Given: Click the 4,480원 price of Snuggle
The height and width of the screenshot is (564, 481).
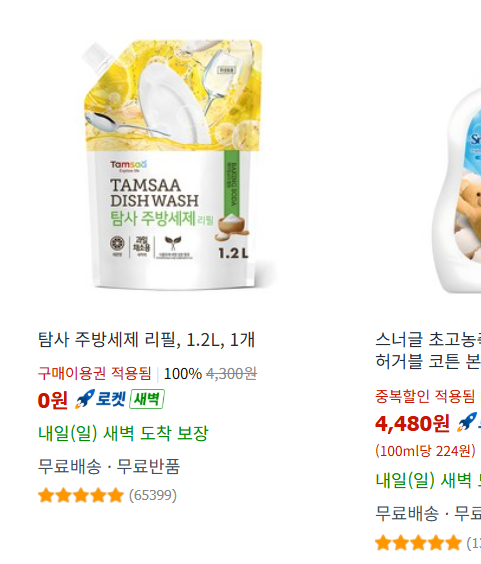Looking at the screenshot, I should tap(412, 423).
